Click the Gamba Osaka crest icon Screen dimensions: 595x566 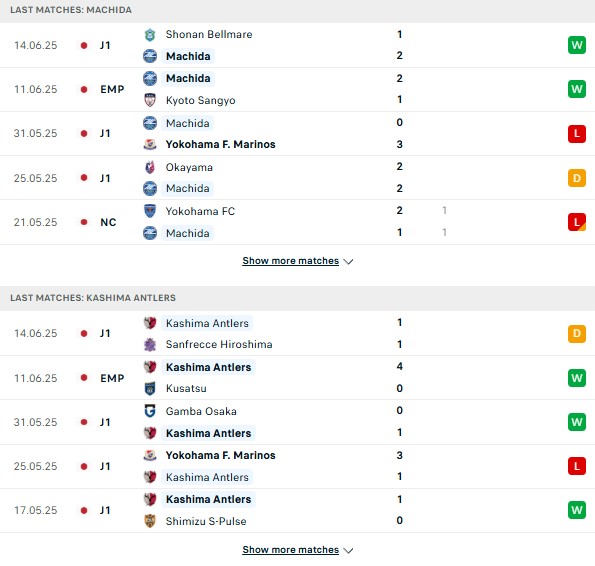click(x=150, y=411)
